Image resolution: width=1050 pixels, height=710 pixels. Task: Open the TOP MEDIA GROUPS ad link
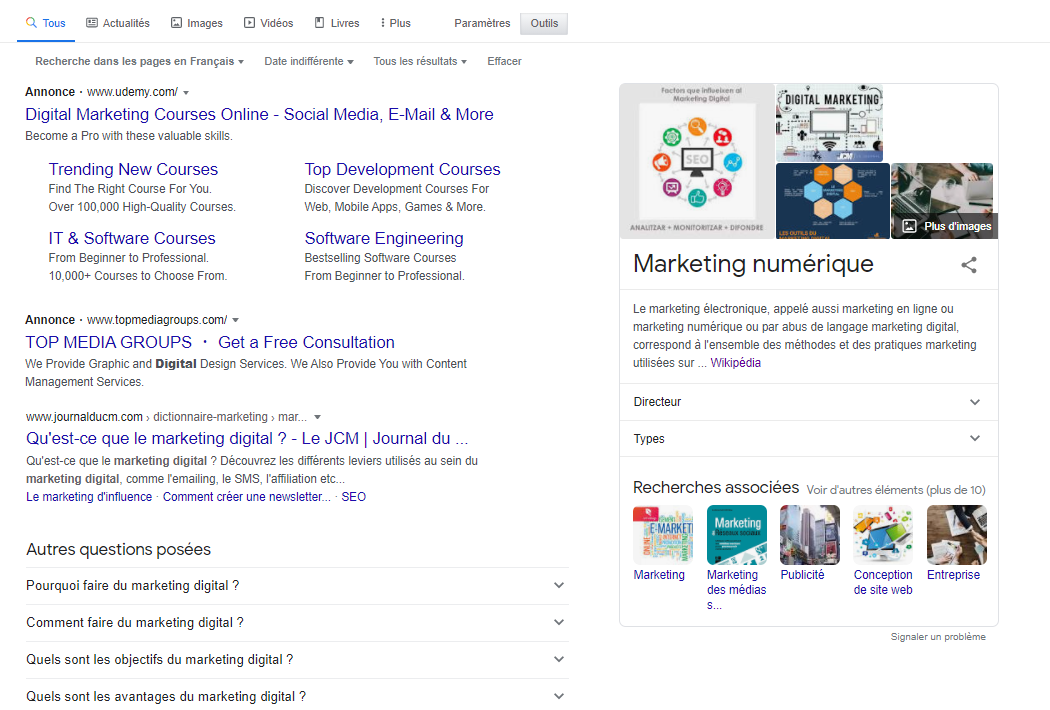(210, 342)
